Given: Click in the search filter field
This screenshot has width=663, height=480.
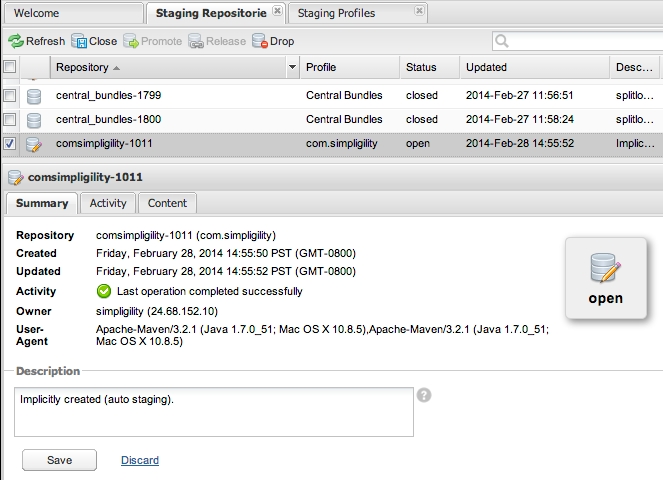Looking at the screenshot, I should pyautogui.click(x=582, y=41).
